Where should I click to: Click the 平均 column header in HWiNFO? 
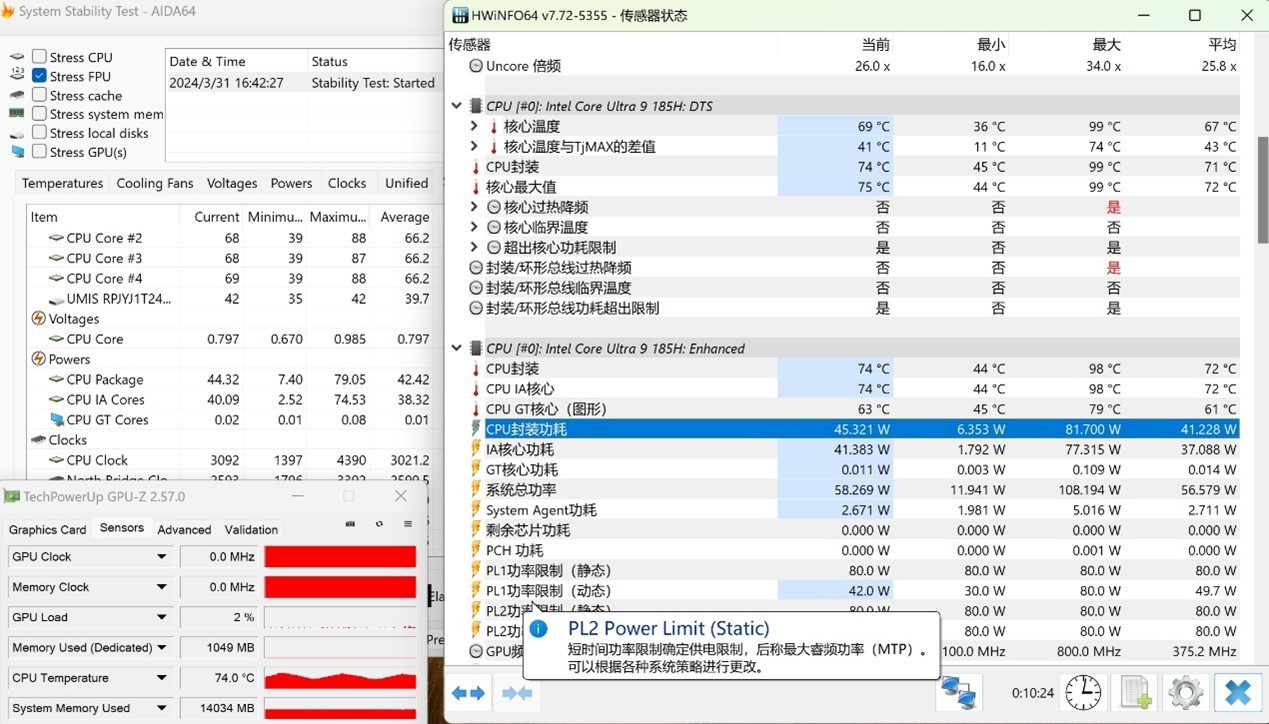click(1222, 45)
